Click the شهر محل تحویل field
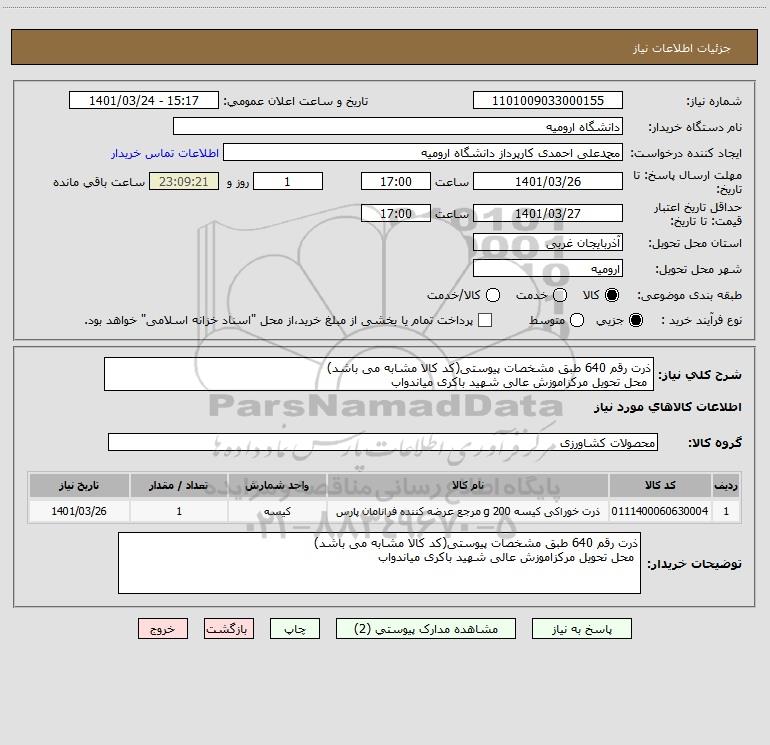 click(548, 268)
